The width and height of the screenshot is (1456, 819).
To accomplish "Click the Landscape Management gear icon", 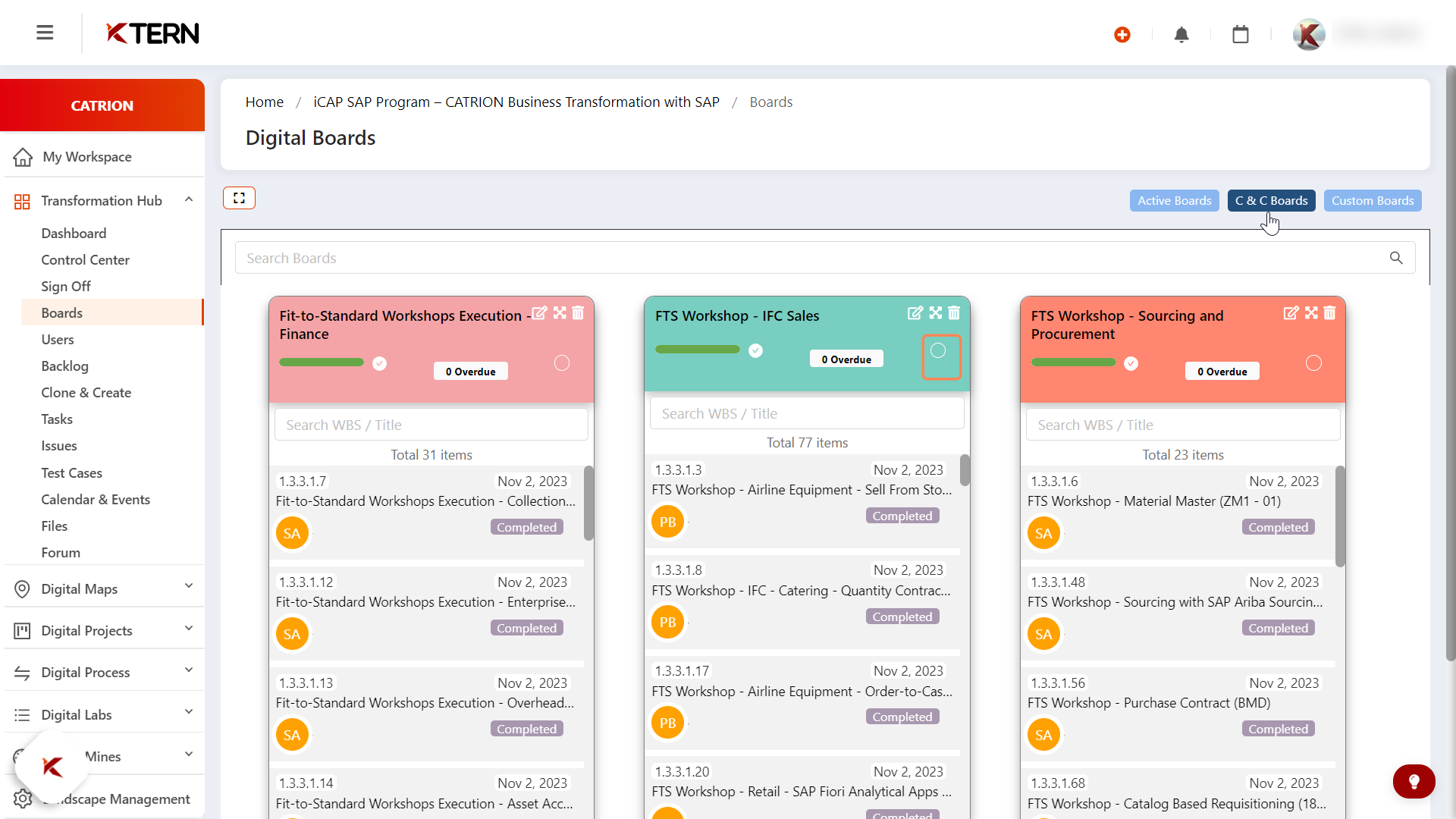I will point(22,799).
